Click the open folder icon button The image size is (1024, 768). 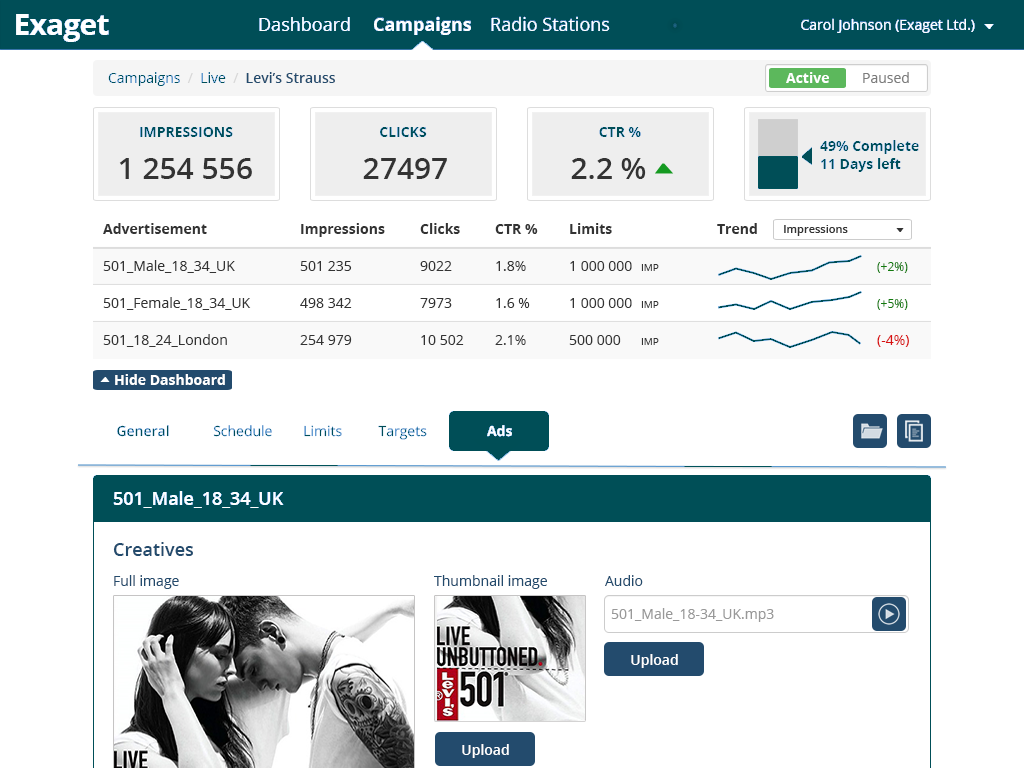[870, 431]
